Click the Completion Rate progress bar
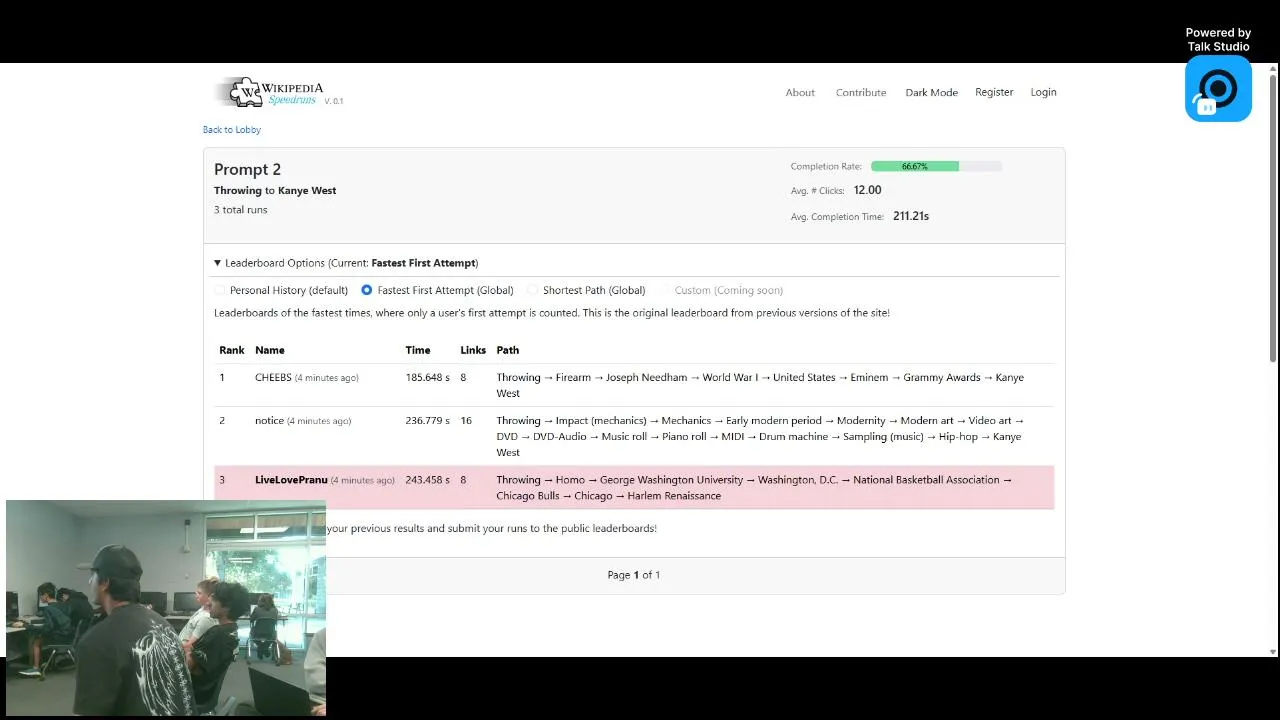 pos(936,166)
